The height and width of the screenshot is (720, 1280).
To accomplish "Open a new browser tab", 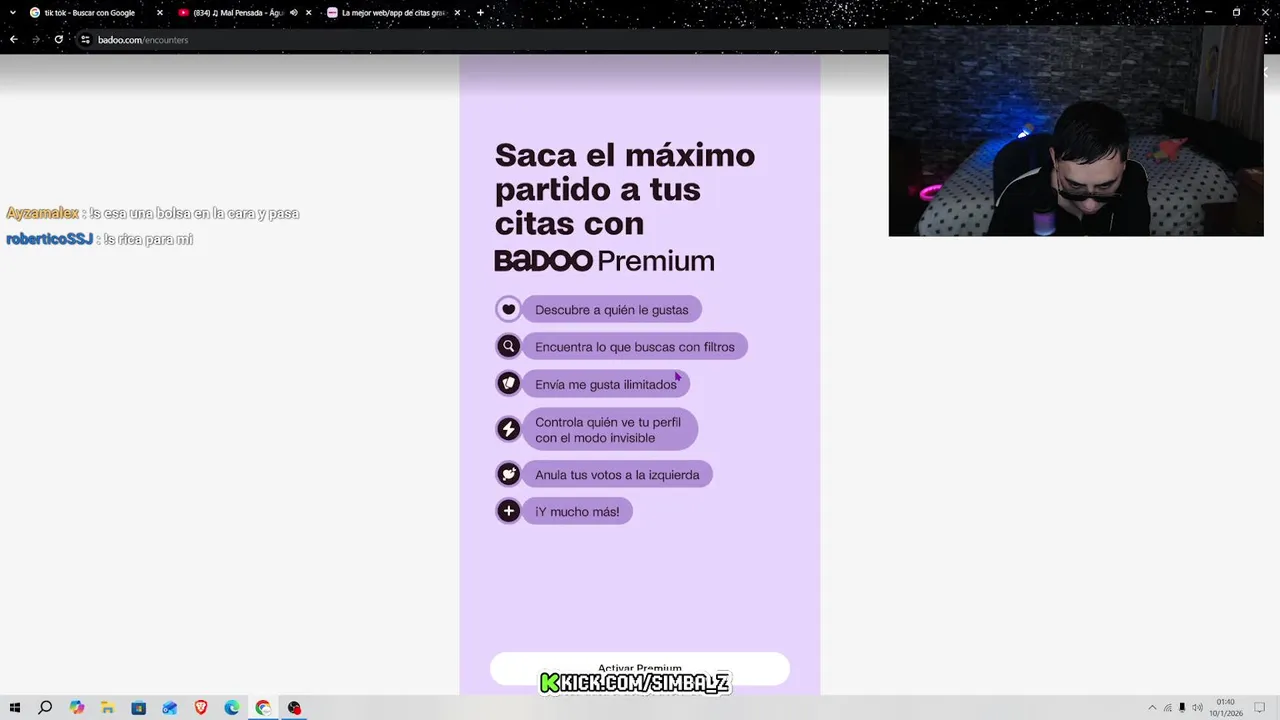I will (x=480, y=13).
